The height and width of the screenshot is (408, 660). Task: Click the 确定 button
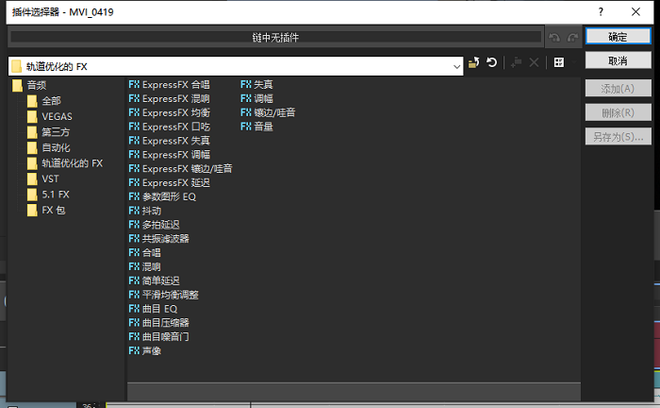tap(617, 37)
